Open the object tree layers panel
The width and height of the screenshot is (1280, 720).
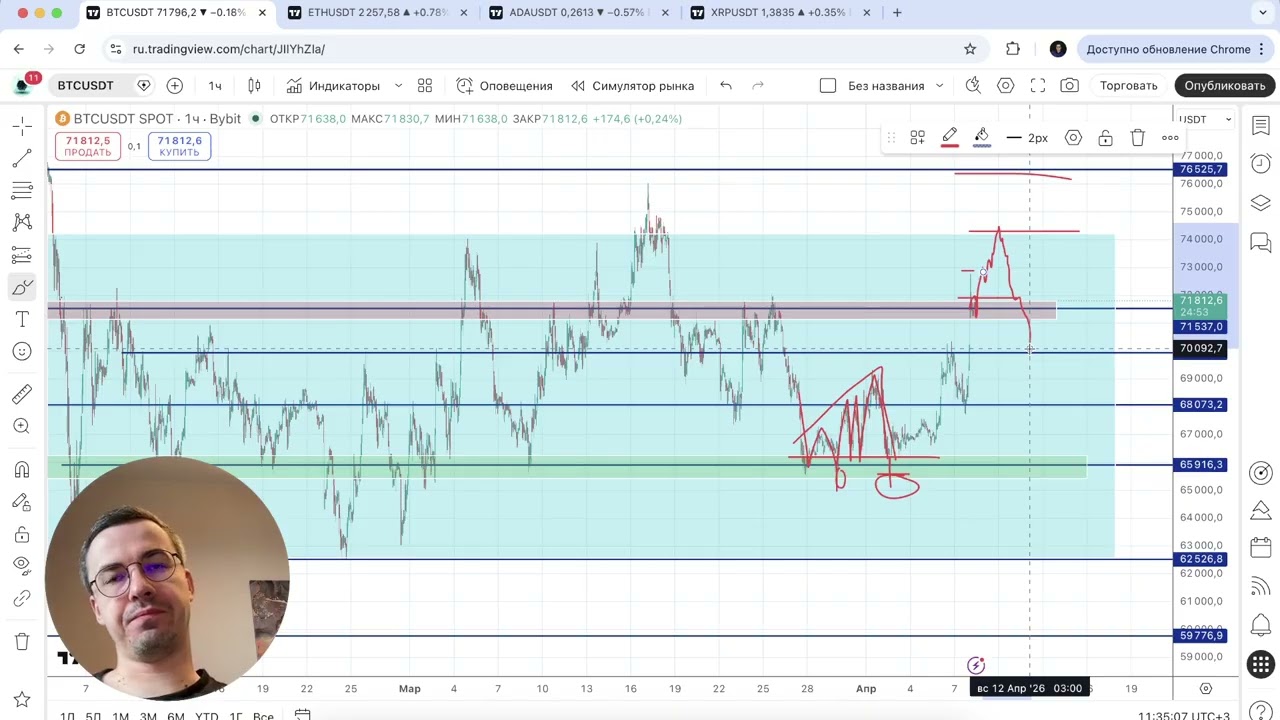[x=1261, y=203]
